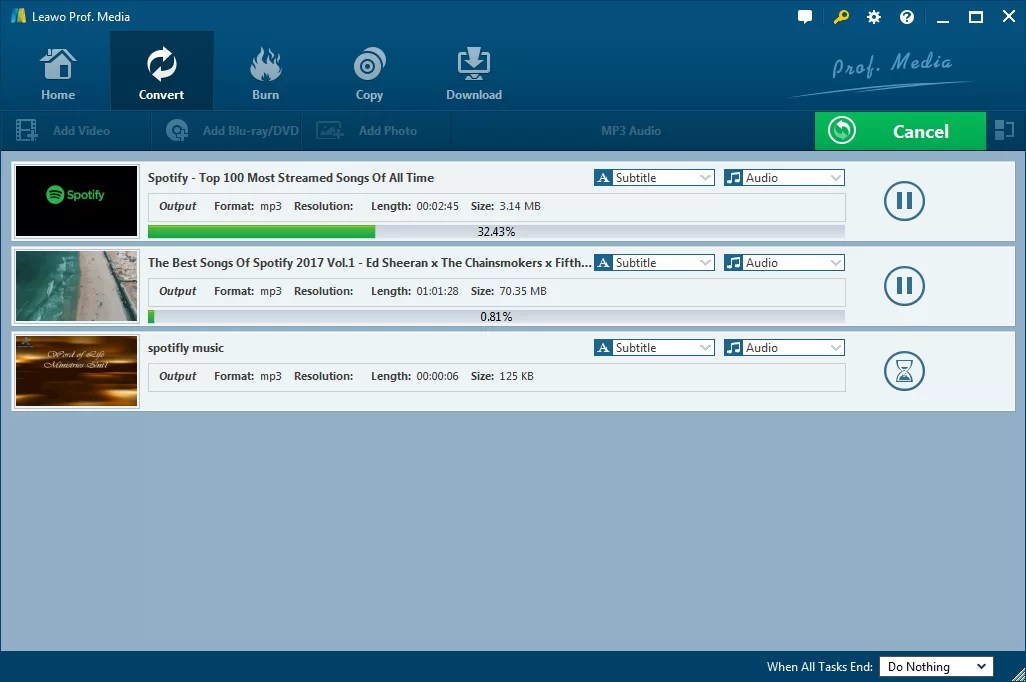Click the 0.81% progress bar
The height and width of the screenshot is (682, 1026).
[x=496, y=317]
